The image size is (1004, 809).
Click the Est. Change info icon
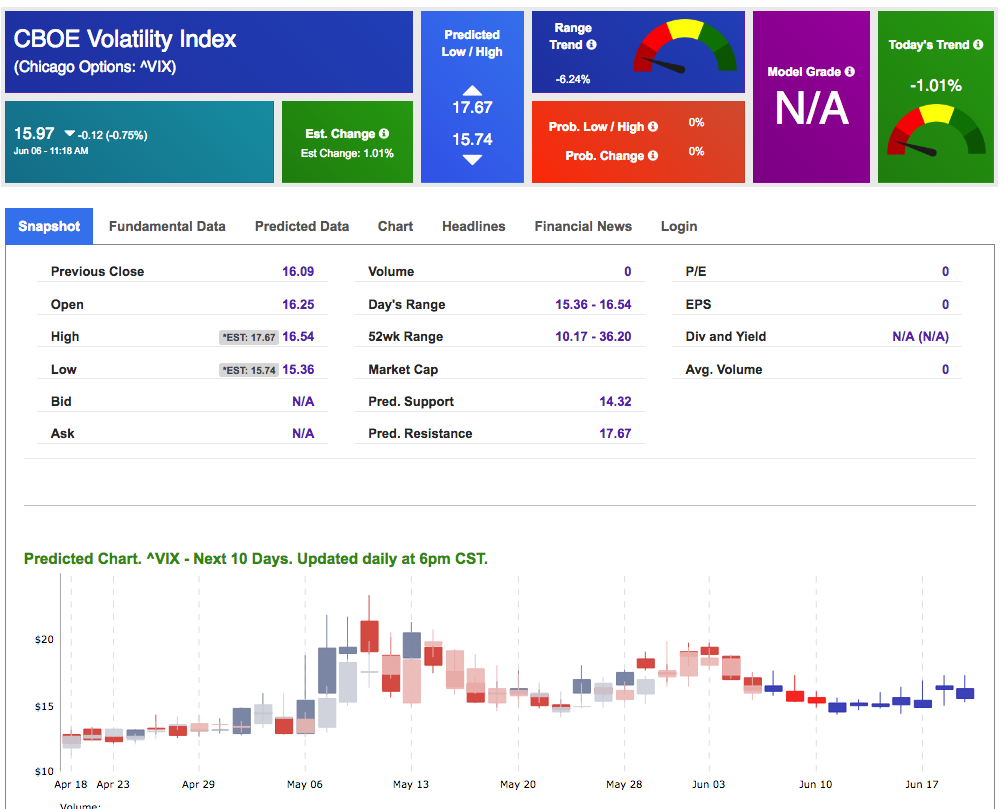tap(384, 133)
